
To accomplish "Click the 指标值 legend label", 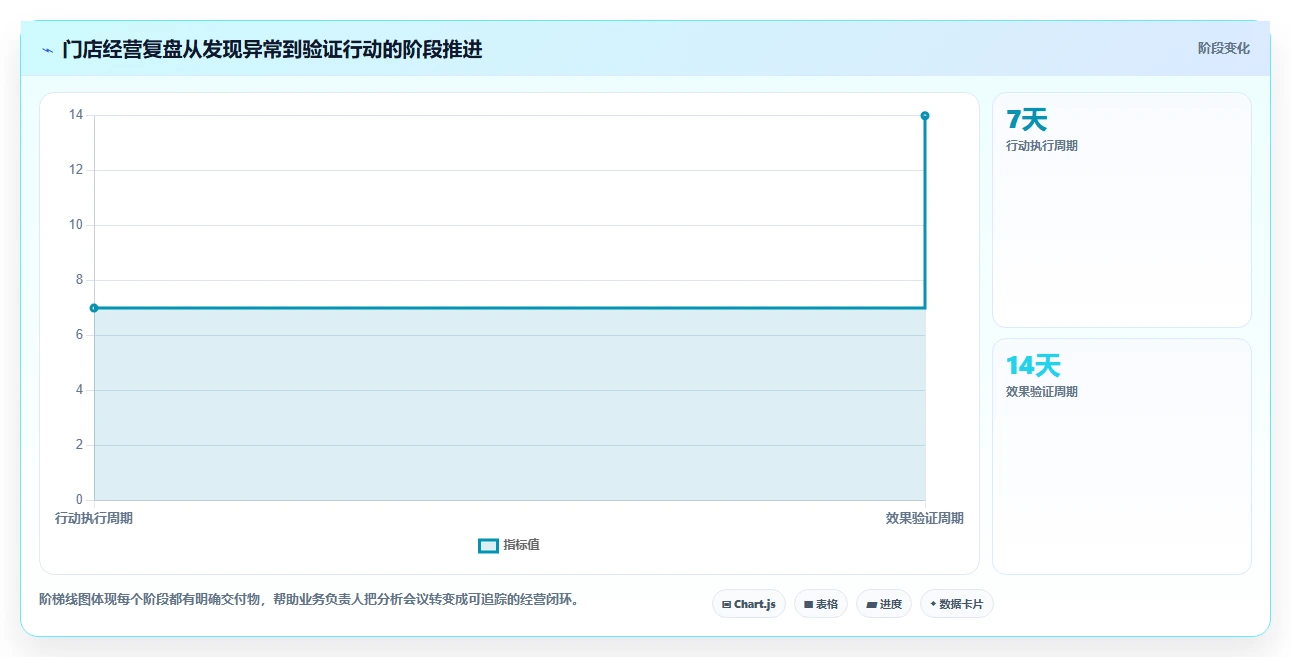I will tap(521, 545).
